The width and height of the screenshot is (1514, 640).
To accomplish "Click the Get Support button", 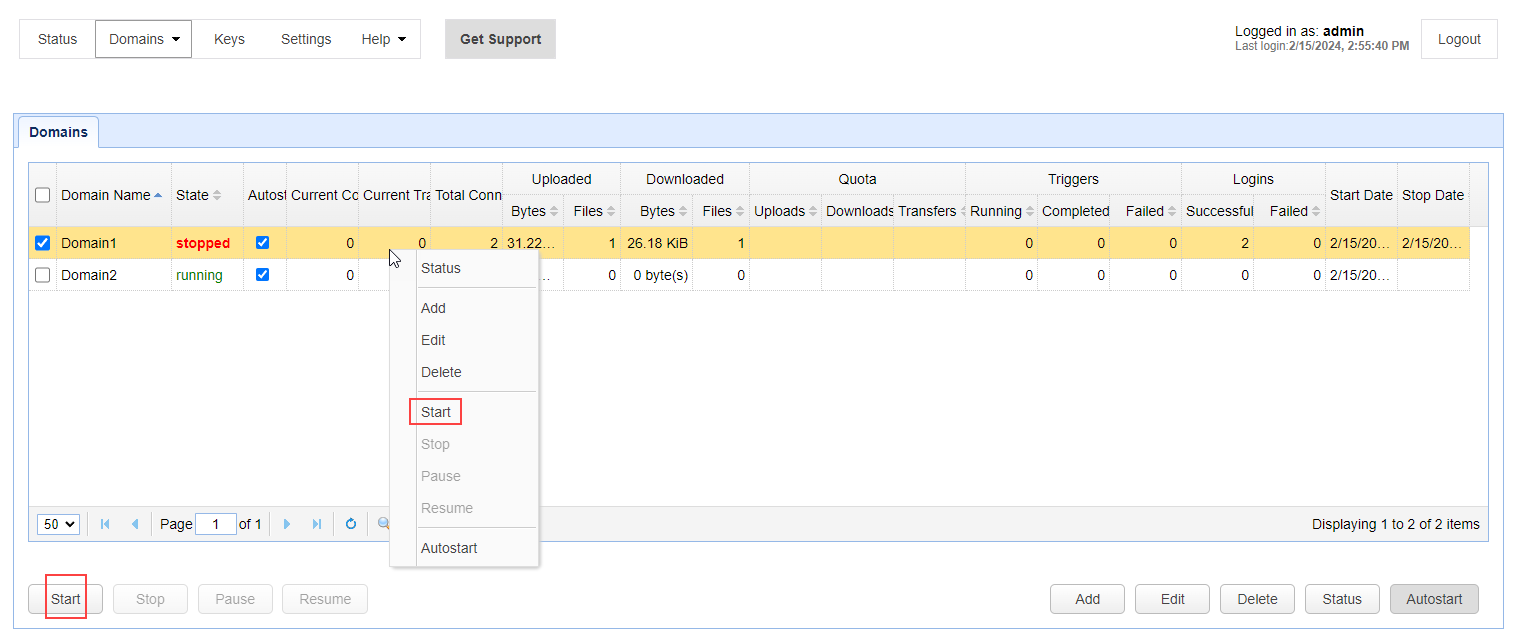I will [500, 39].
